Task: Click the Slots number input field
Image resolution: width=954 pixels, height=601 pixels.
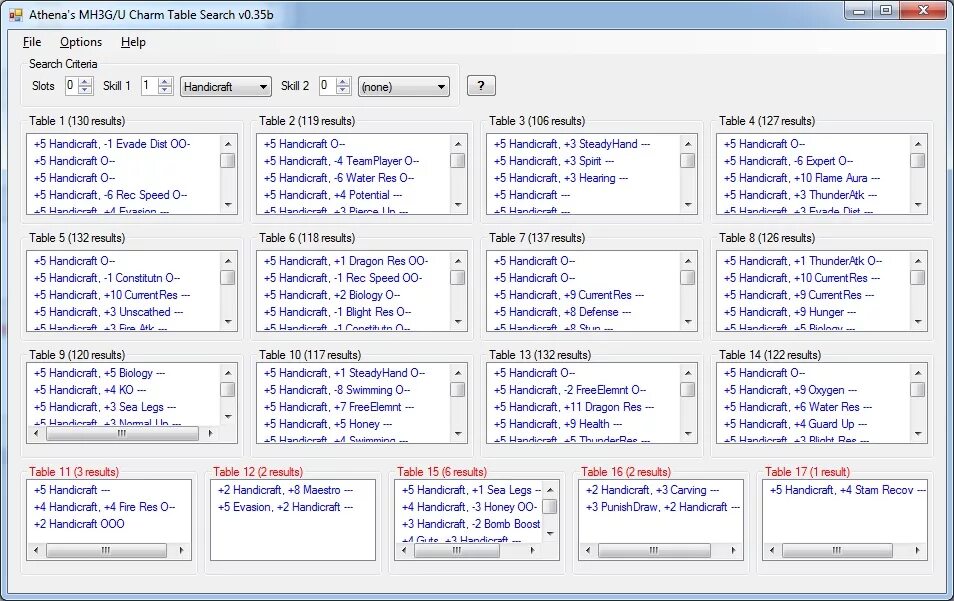Action: 72,86
